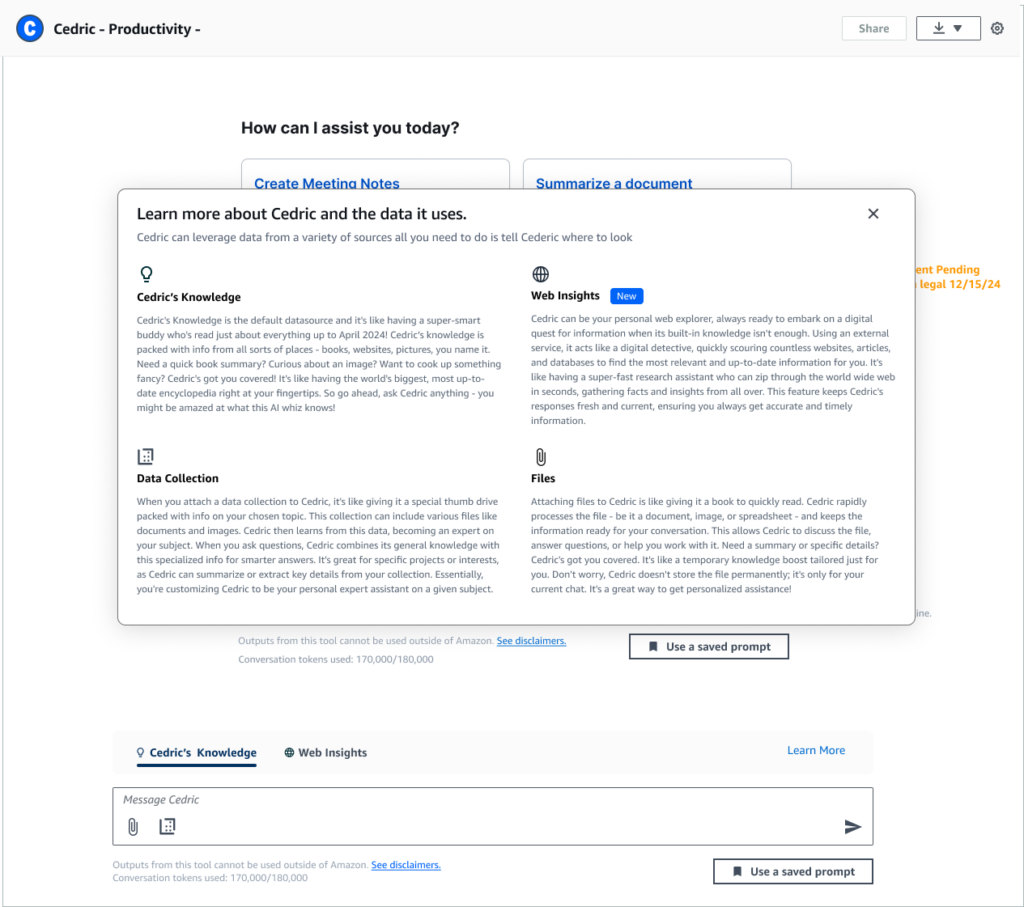Click the Share button
1024x907 pixels.
click(x=873, y=29)
